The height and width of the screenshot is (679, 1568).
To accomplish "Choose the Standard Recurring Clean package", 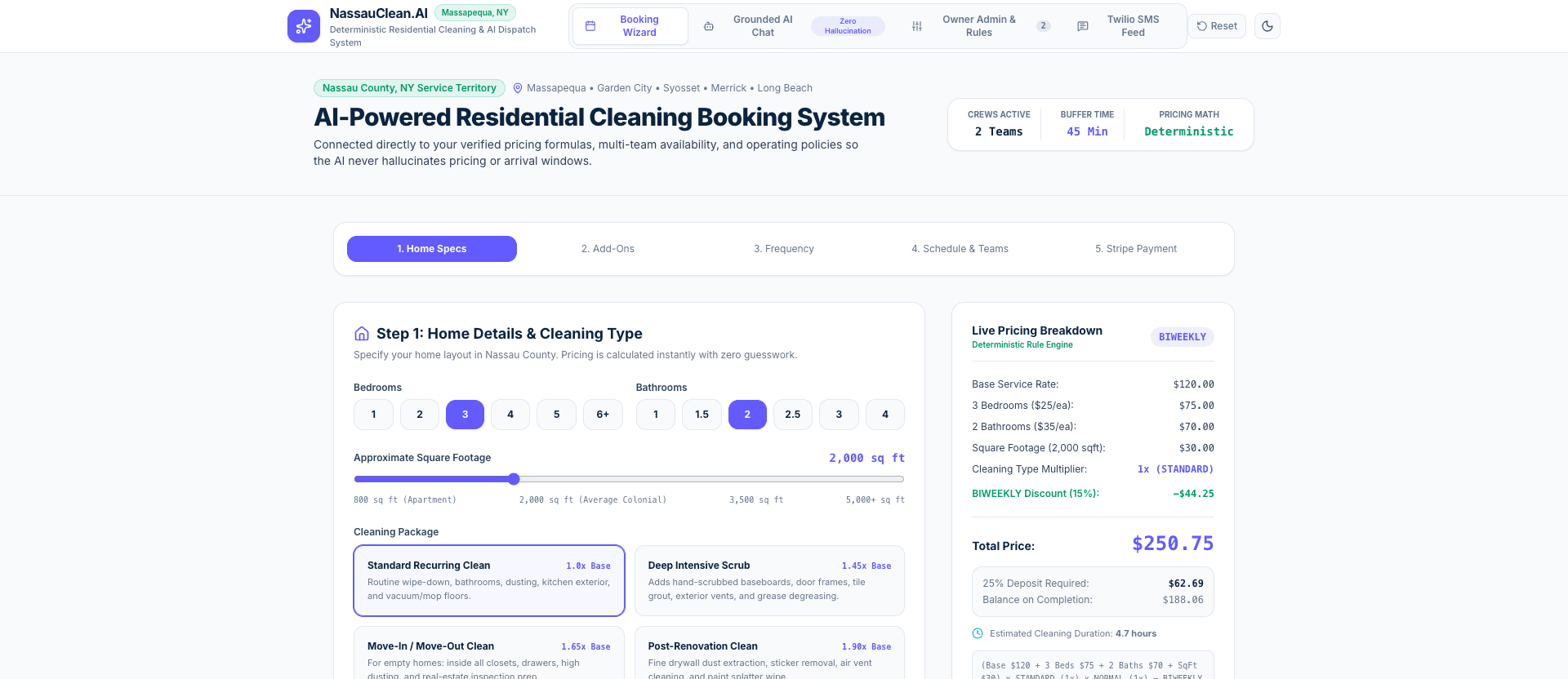I will pos(489,580).
